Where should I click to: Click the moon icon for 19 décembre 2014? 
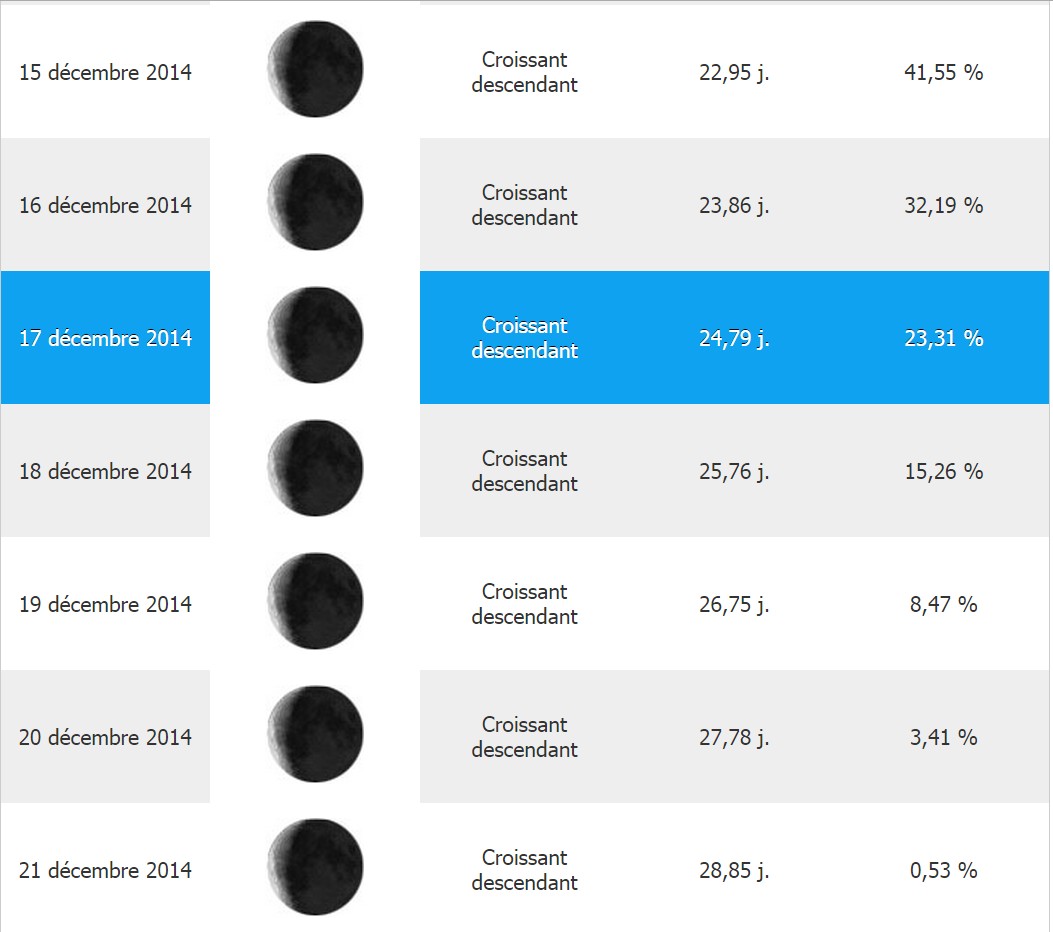[x=315, y=601]
